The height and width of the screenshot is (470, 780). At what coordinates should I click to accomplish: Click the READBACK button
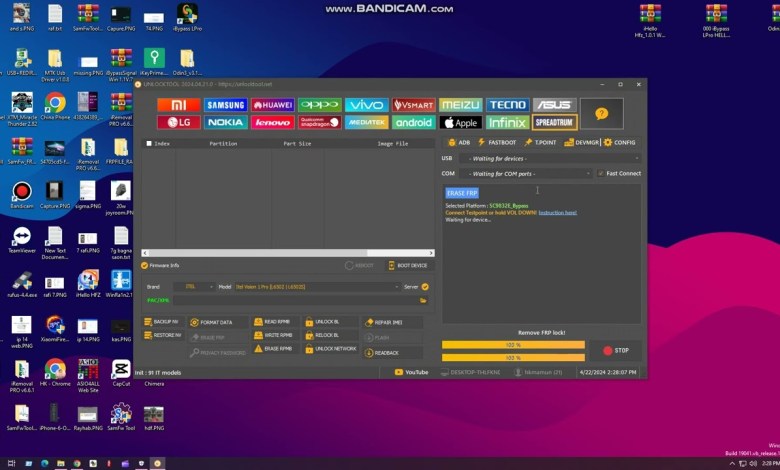[392, 353]
